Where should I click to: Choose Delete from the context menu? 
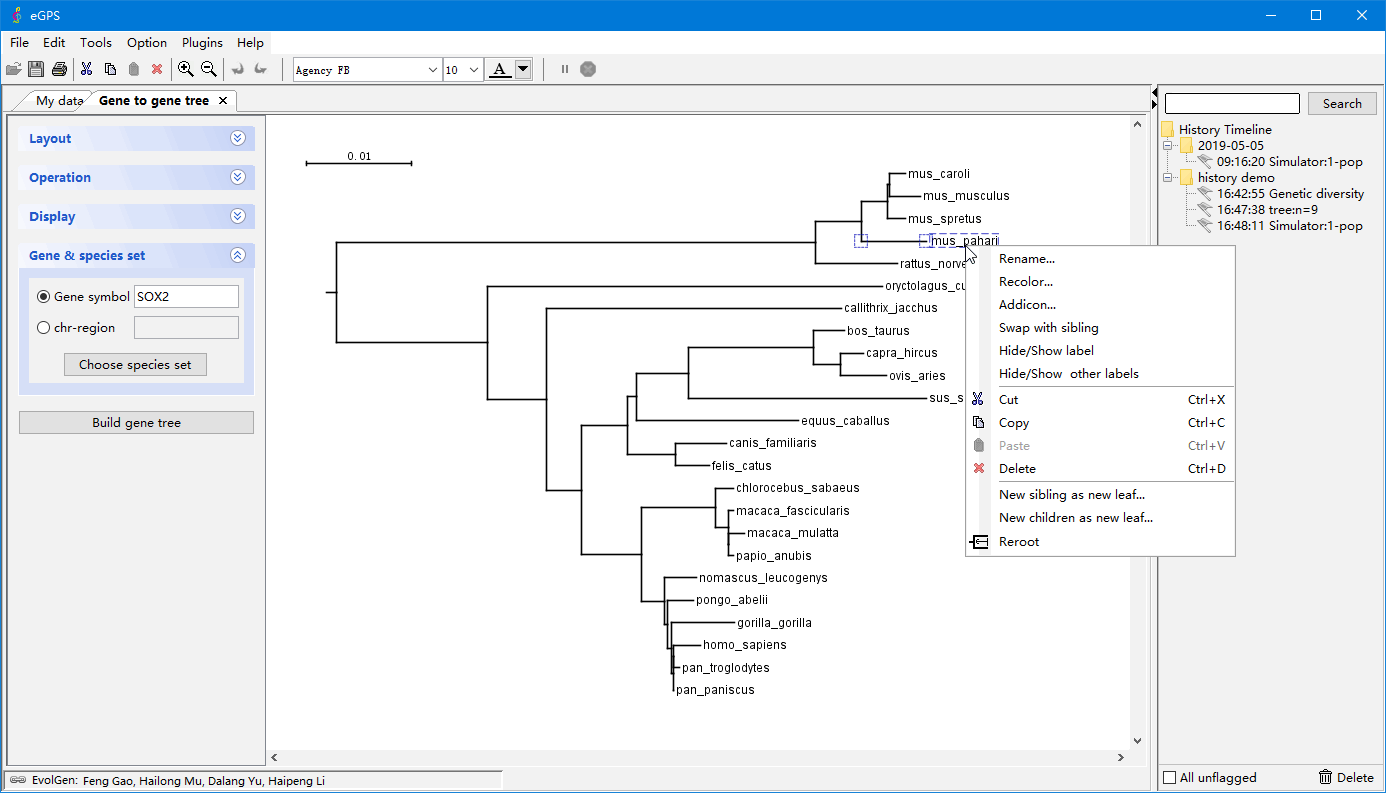(x=1100, y=469)
